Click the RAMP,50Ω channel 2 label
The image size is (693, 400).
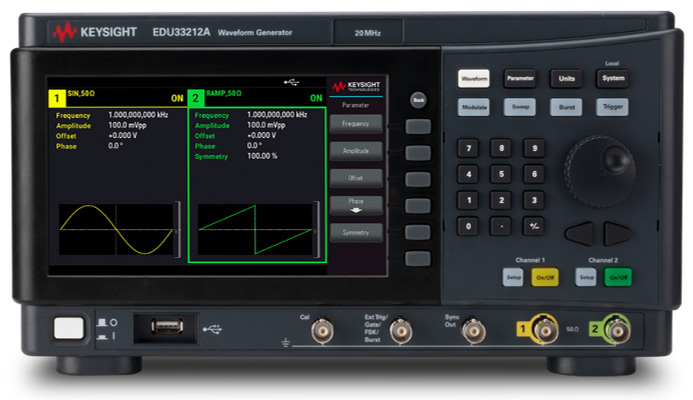[224, 93]
